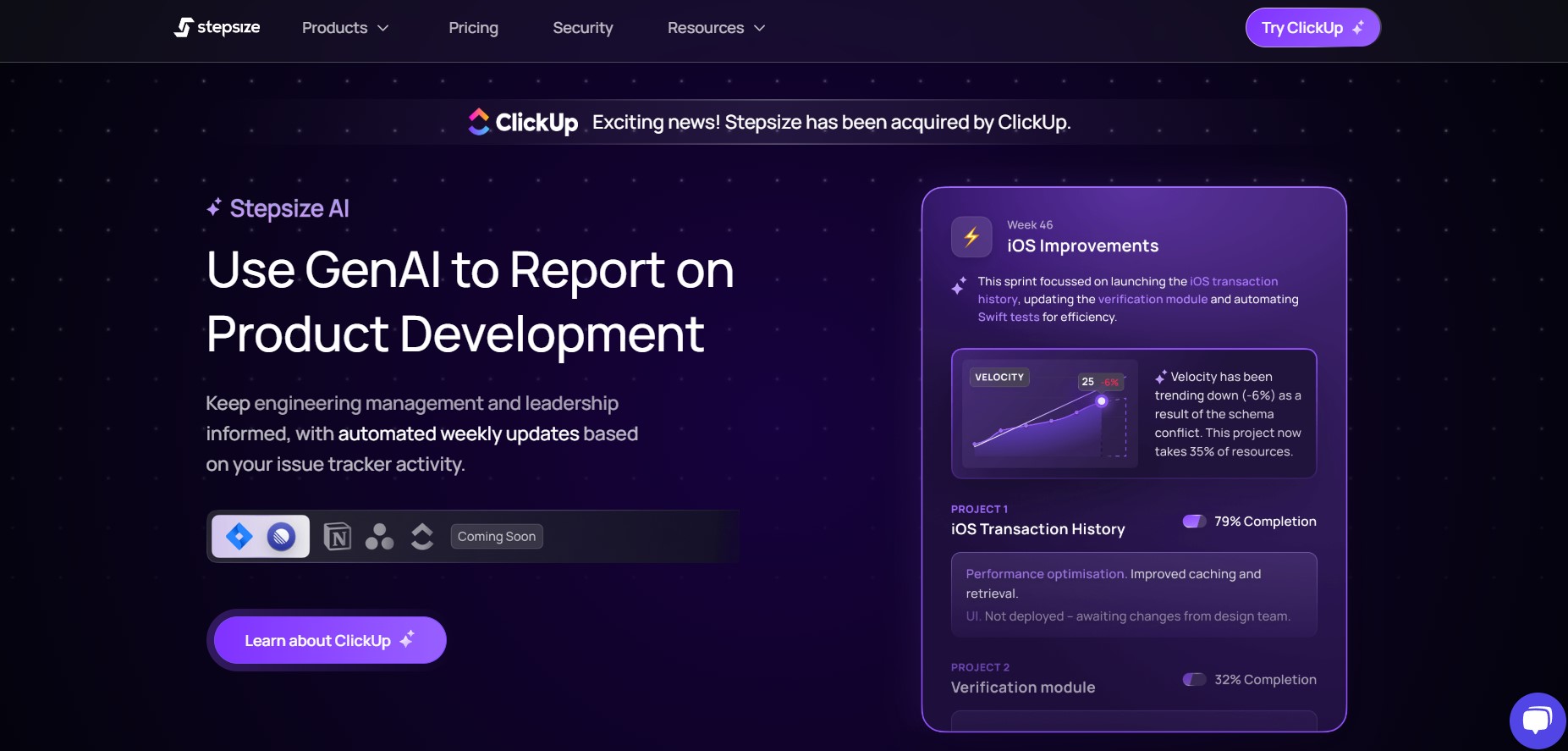
Task: Click the Week 46 label
Action: tap(1030, 224)
